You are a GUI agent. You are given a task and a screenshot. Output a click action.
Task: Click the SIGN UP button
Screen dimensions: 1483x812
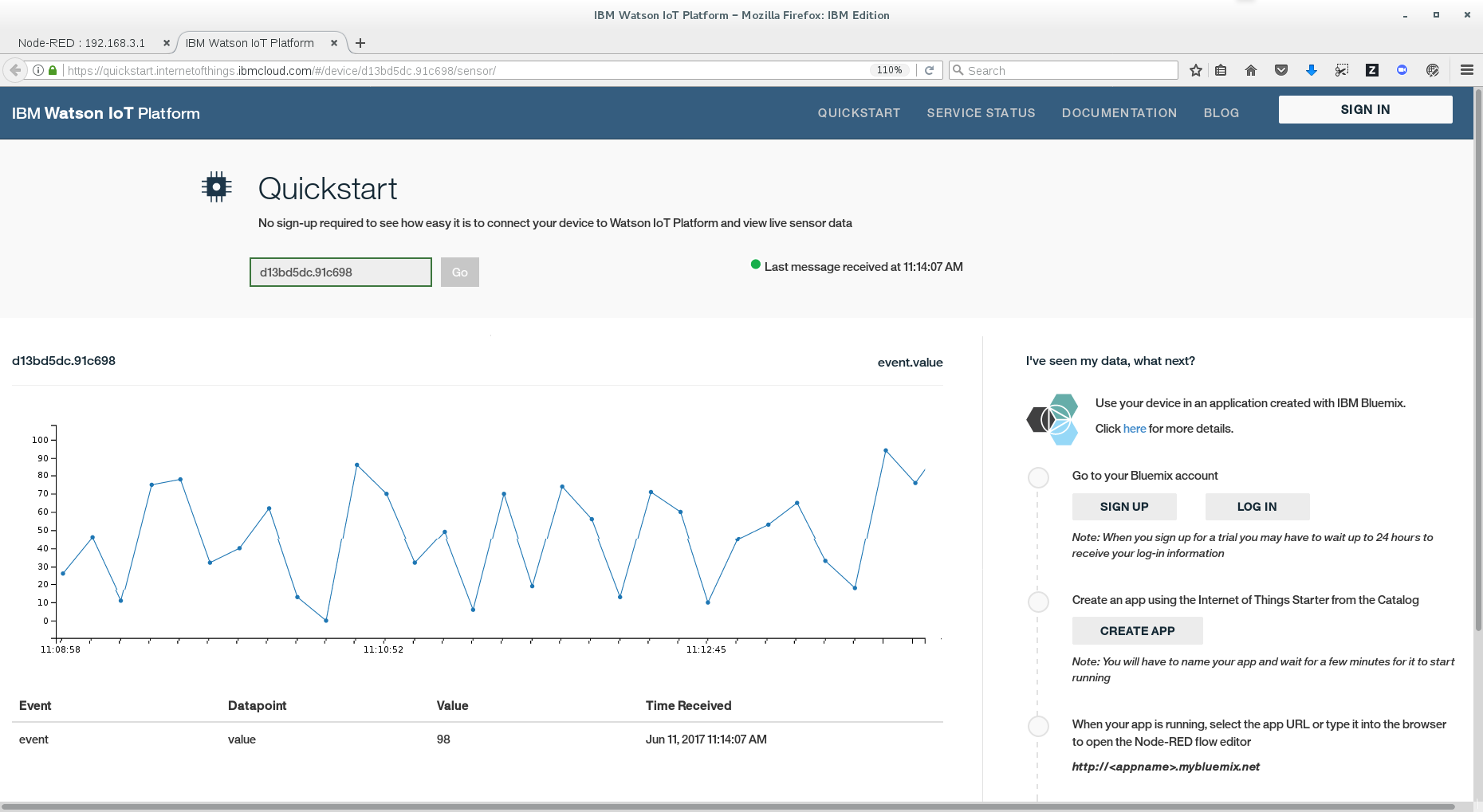(1124, 507)
